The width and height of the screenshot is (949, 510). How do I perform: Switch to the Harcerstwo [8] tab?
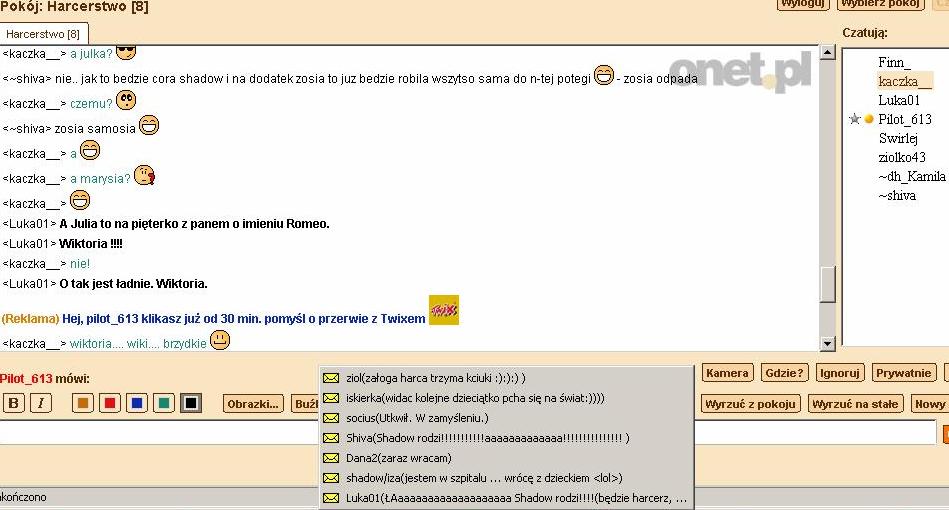click(44, 34)
